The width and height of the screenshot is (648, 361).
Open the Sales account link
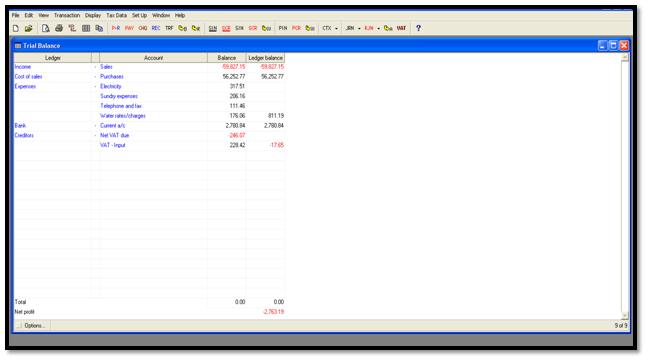tap(106, 66)
